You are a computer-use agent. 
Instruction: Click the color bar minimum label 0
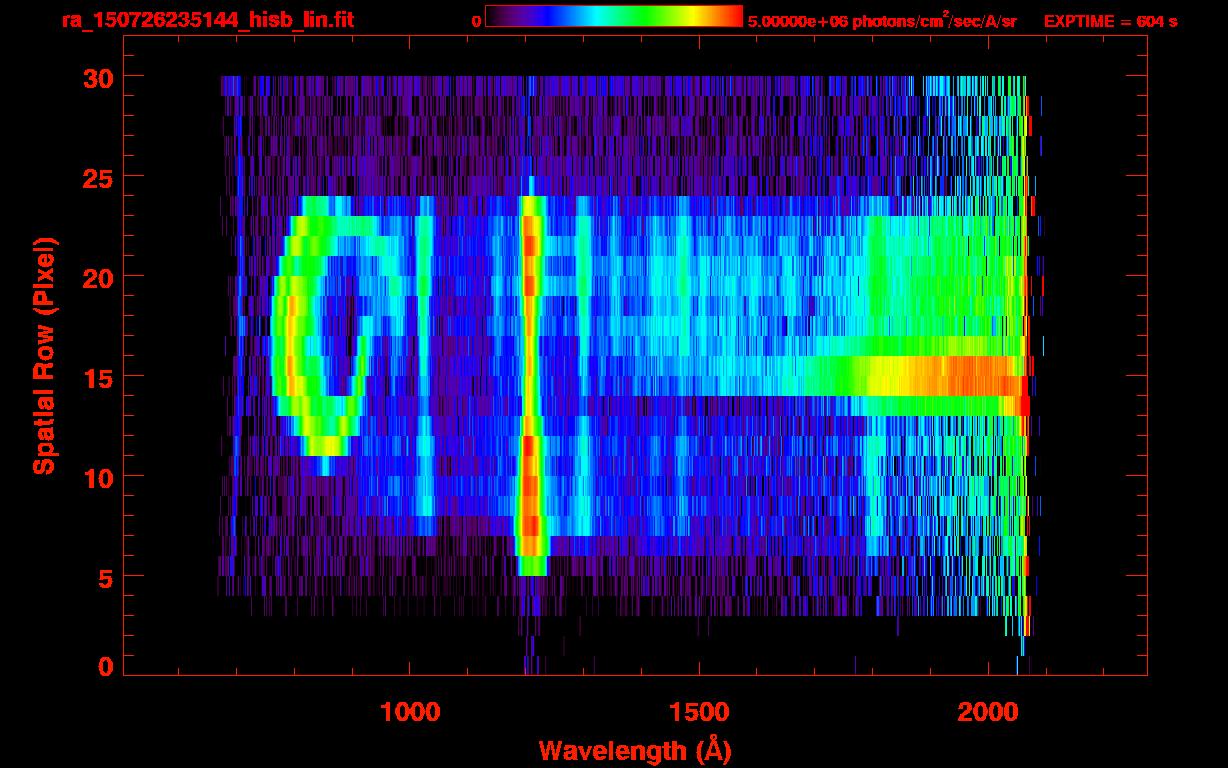476,21
